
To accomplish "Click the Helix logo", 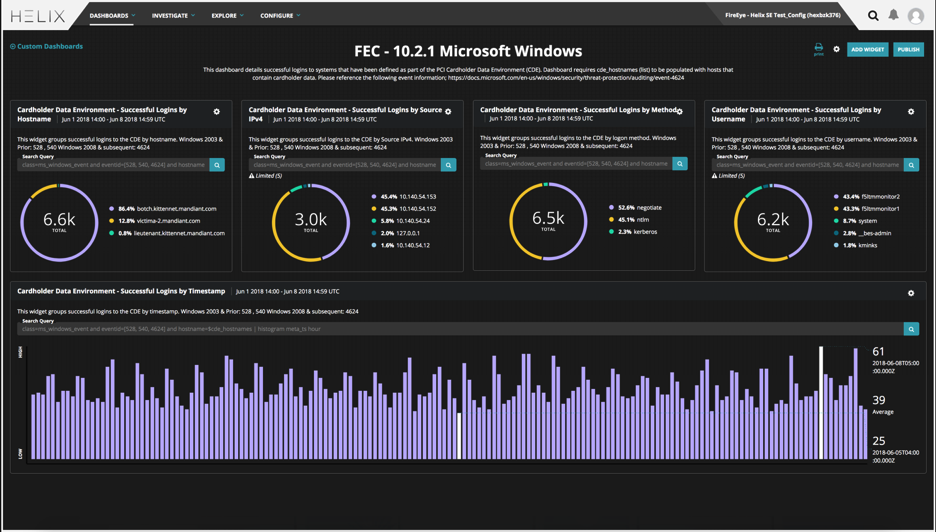I will [38, 16].
